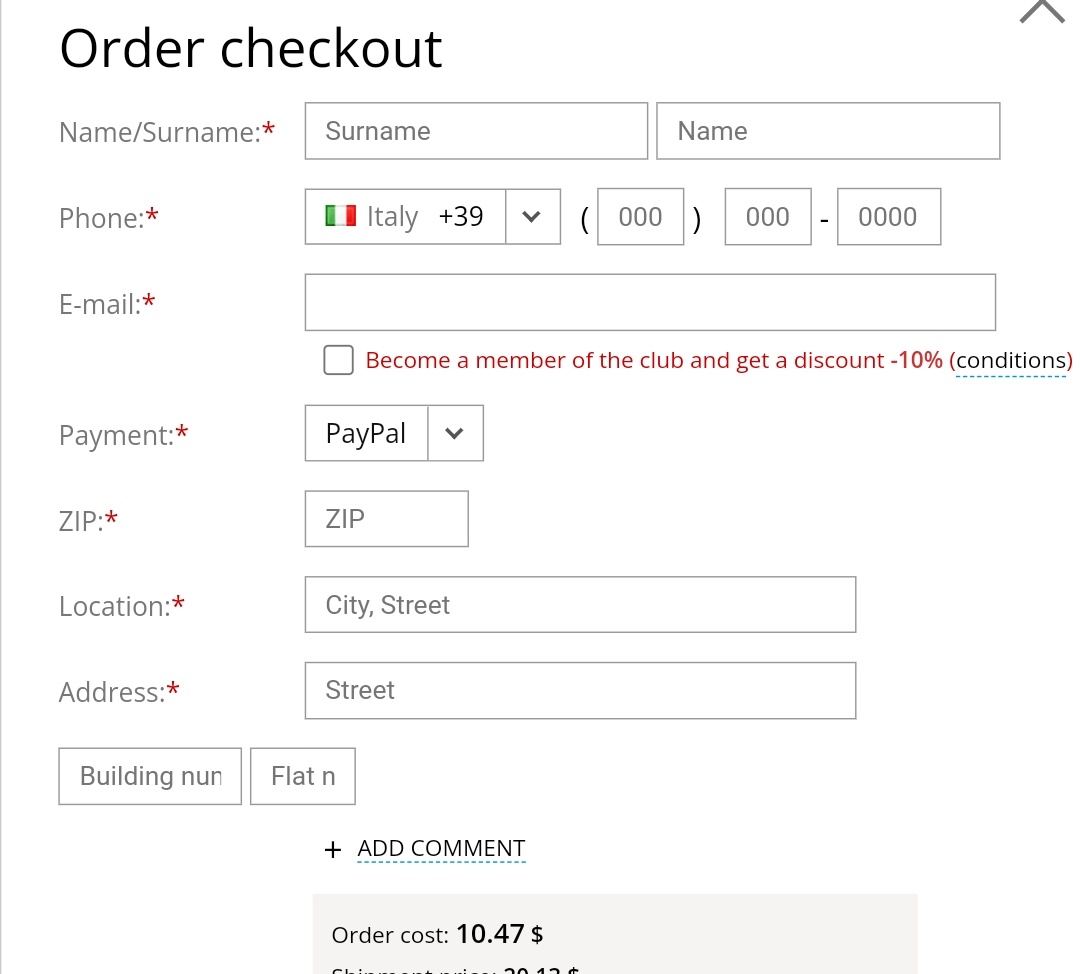Click the last four-digit phone field
The image size is (1080, 974).
(x=889, y=216)
